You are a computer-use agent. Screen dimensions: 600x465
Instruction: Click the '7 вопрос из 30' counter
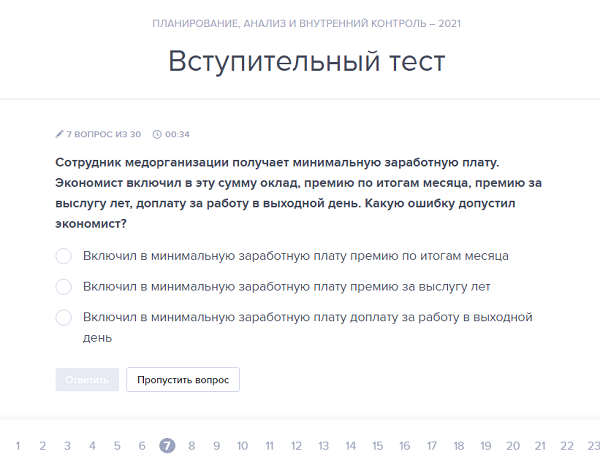(104, 134)
